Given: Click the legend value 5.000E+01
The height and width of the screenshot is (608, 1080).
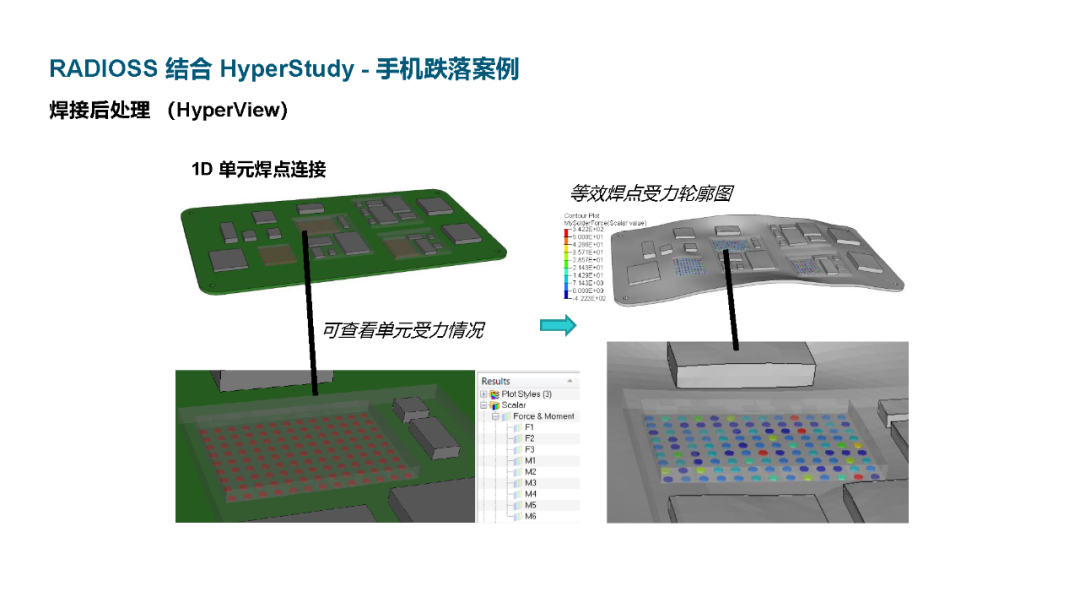Looking at the screenshot, I should pyautogui.click(x=588, y=237).
